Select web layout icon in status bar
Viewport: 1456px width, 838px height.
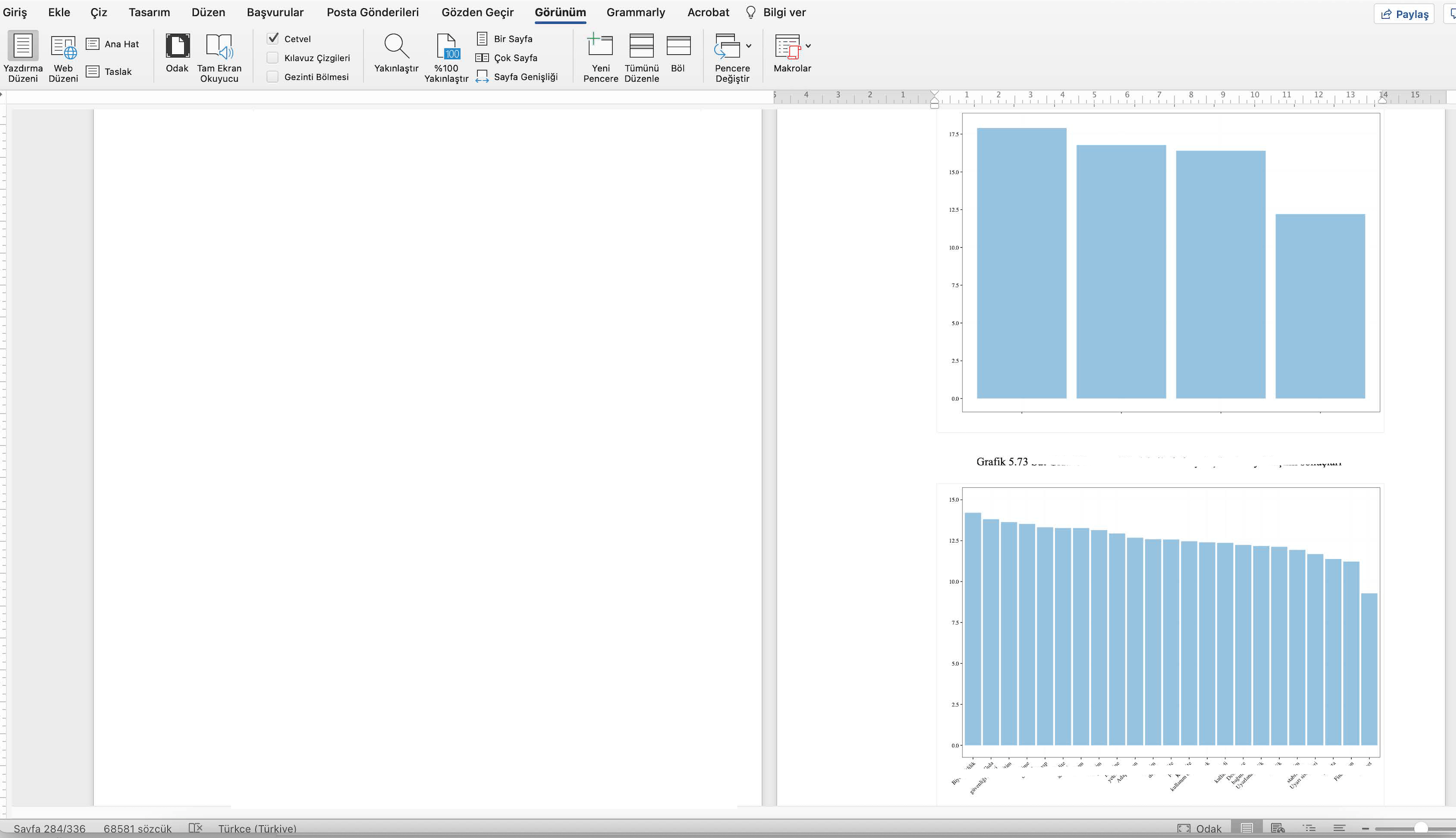[x=1278, y=829]
